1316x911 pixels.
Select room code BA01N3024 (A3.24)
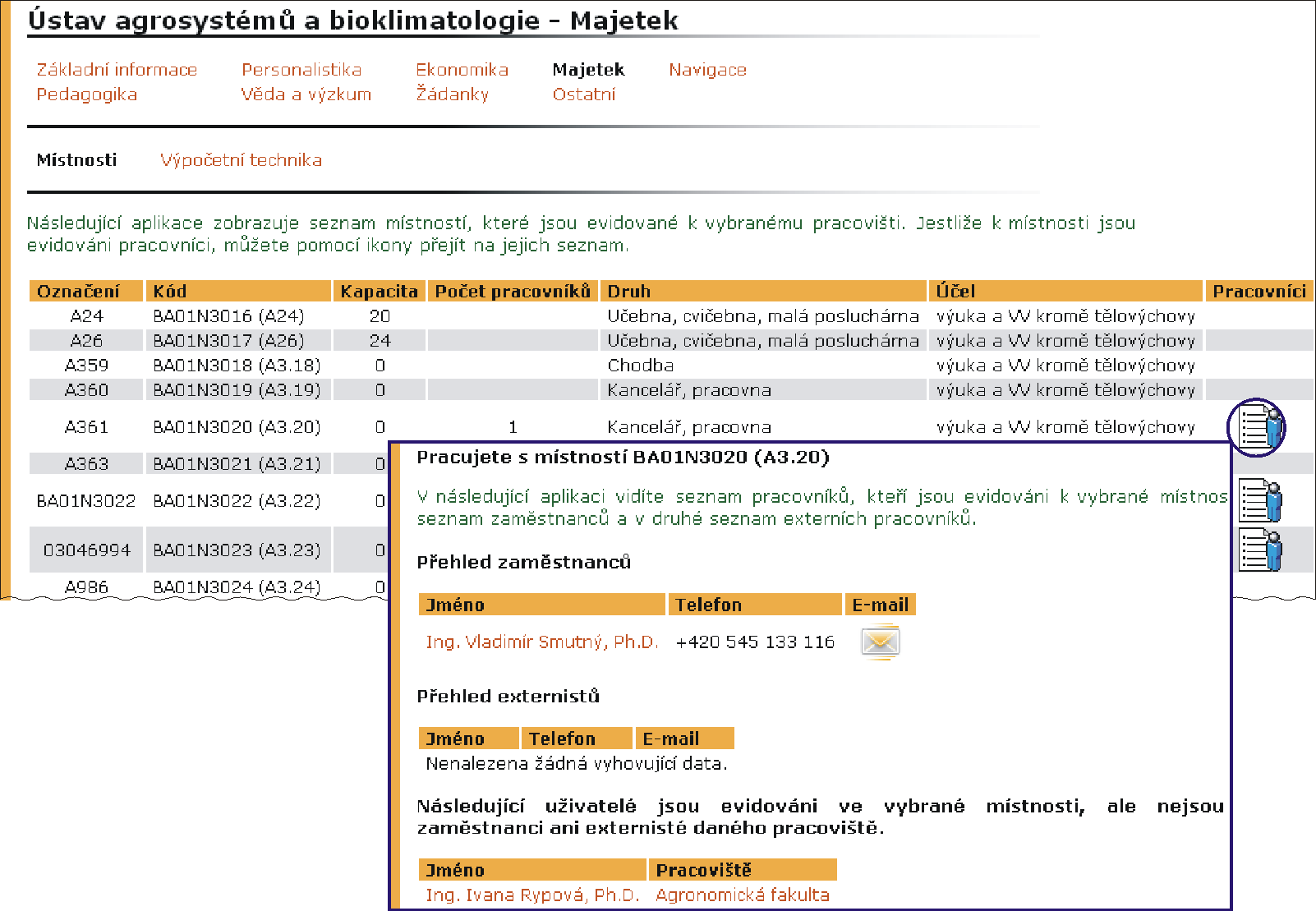237,587
